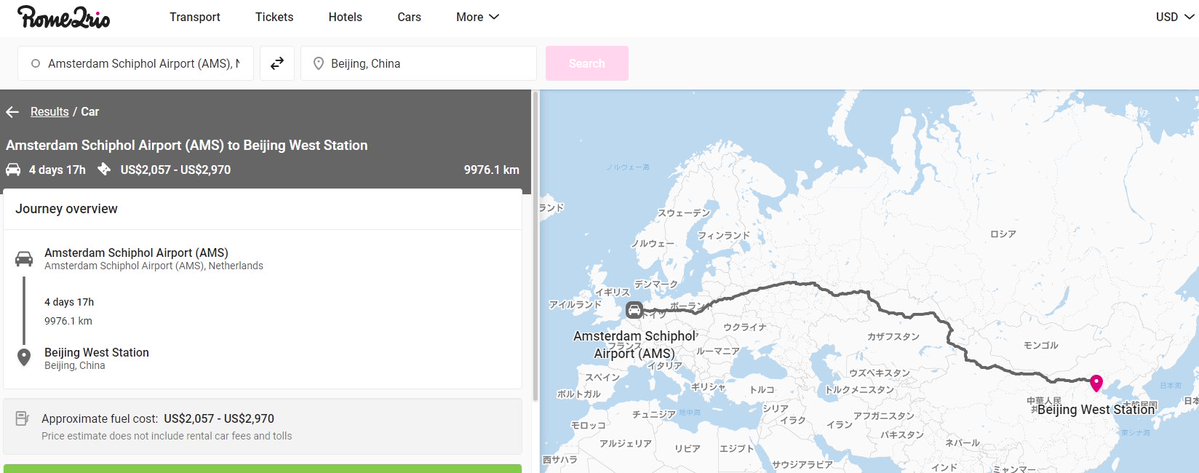
Task: Click the car icon next to 4 days 17h
Action: (x=13, y=170)
